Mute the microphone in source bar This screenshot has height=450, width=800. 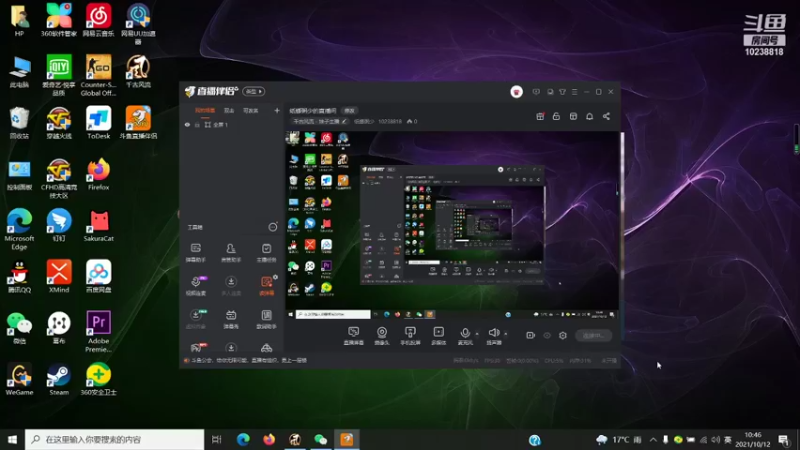465,336
